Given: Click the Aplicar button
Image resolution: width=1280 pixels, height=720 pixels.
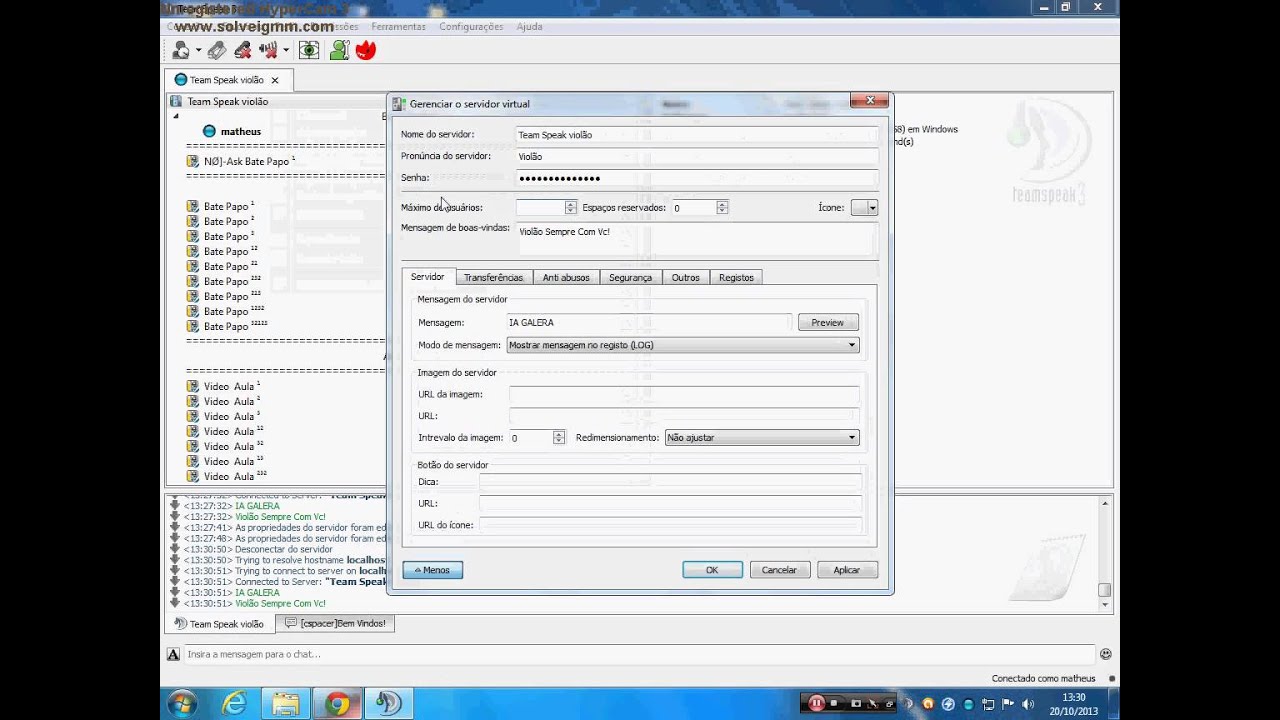Looking at the screenshot, I should [846, 570].
